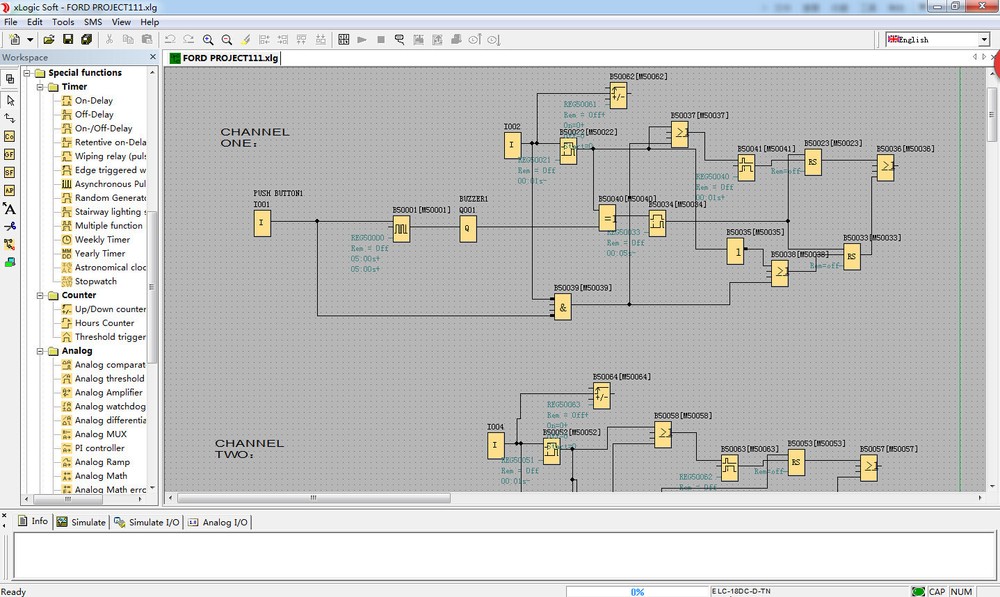Select the text tool (A) in side toolbar
The width and height of the screenshot is (1000, 597).
(x=10, y=209)
